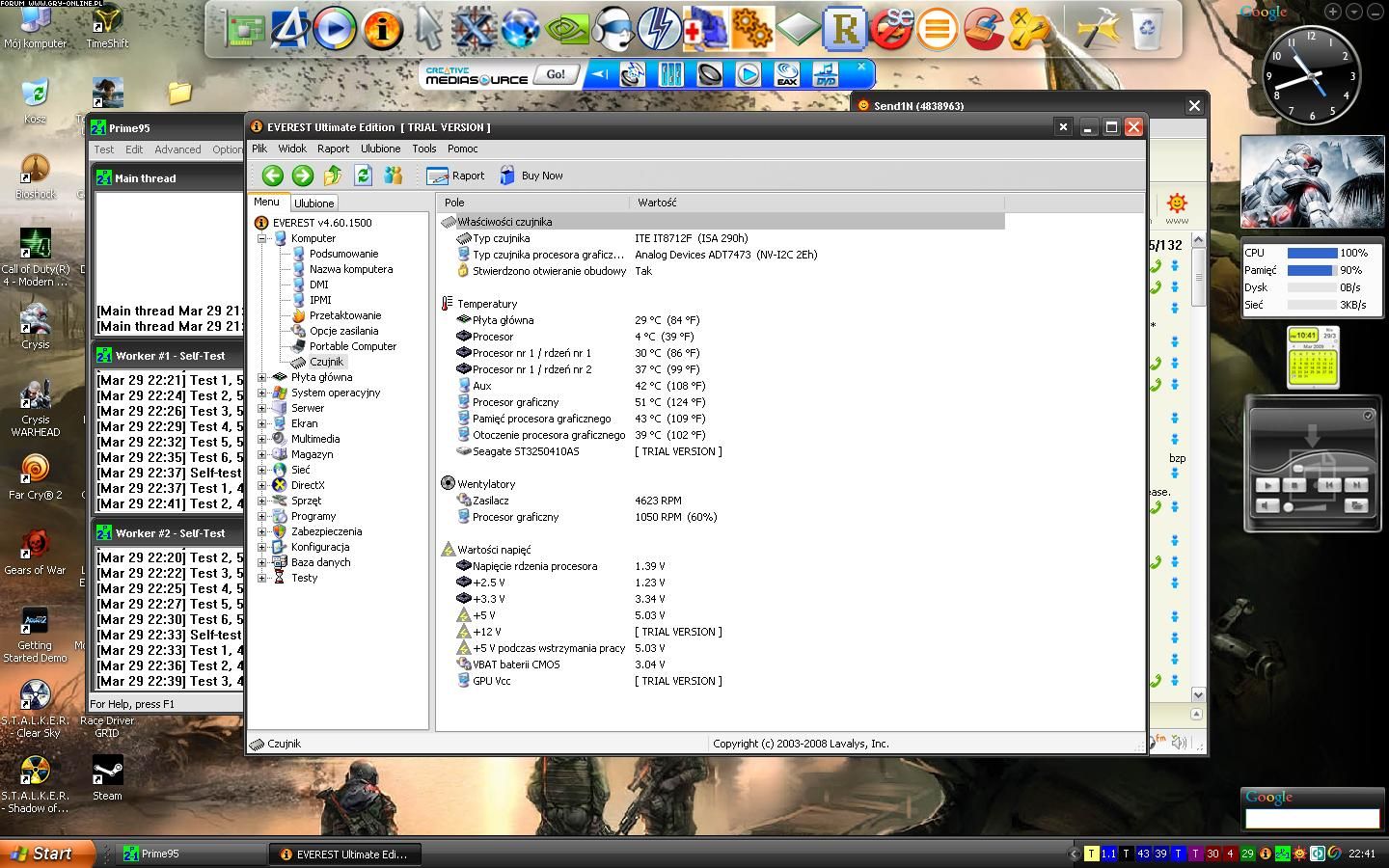This screenshot has height=868, width=1389.
Task: Click the Go! button on Creative MediaSource
Action: 556,74
